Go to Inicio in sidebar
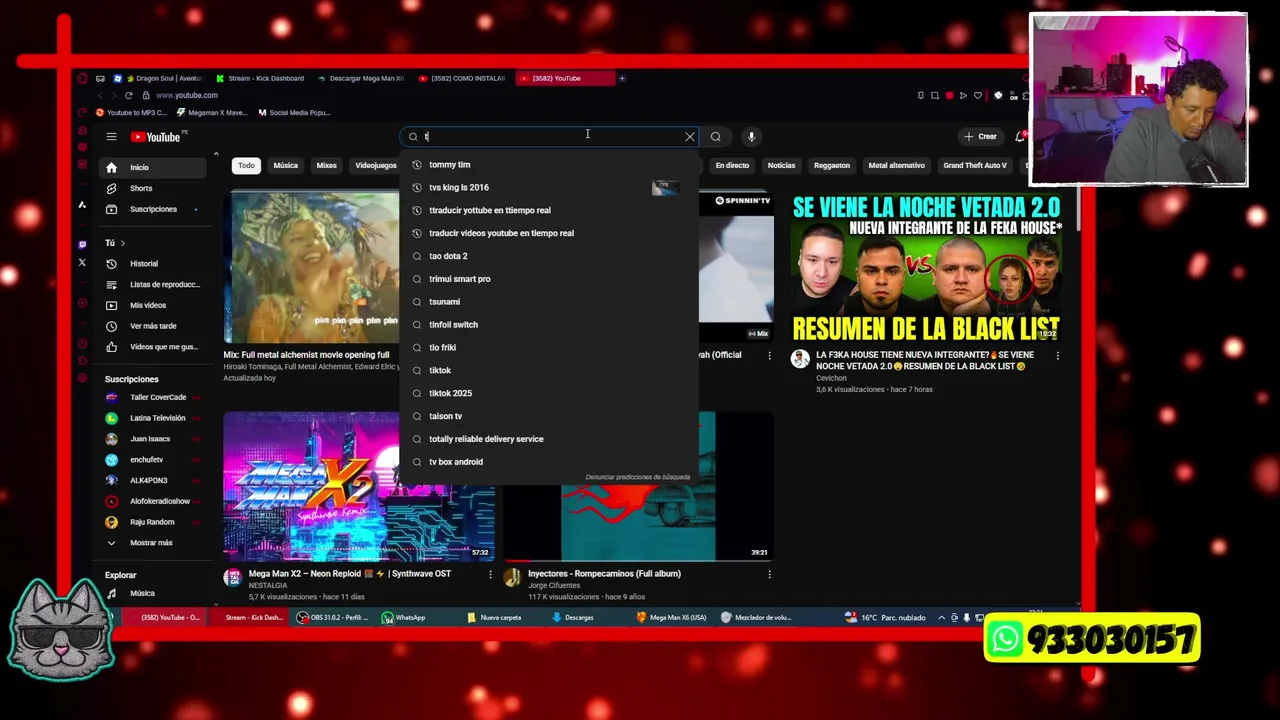The width and height of the screenshot is (1280, 720). (x=150, y=167)
